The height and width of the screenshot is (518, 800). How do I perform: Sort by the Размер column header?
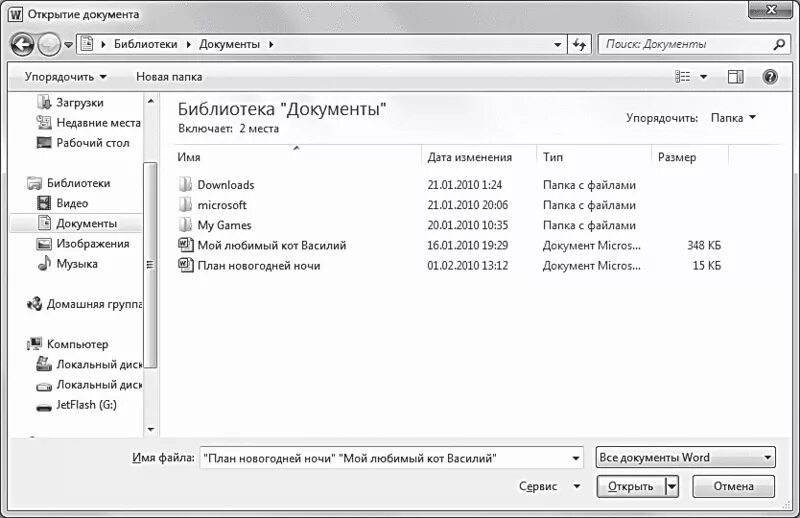690,157
